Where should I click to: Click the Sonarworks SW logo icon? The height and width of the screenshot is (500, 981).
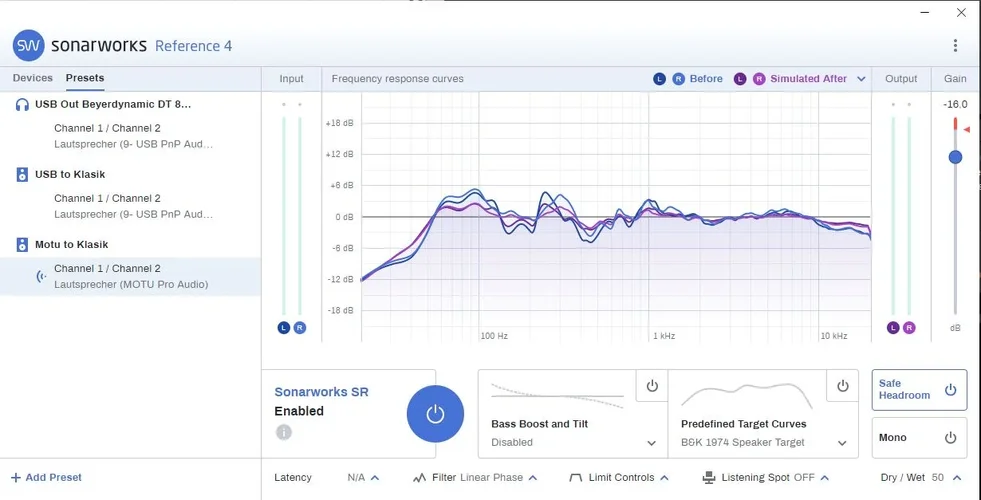tap(28, 46)
